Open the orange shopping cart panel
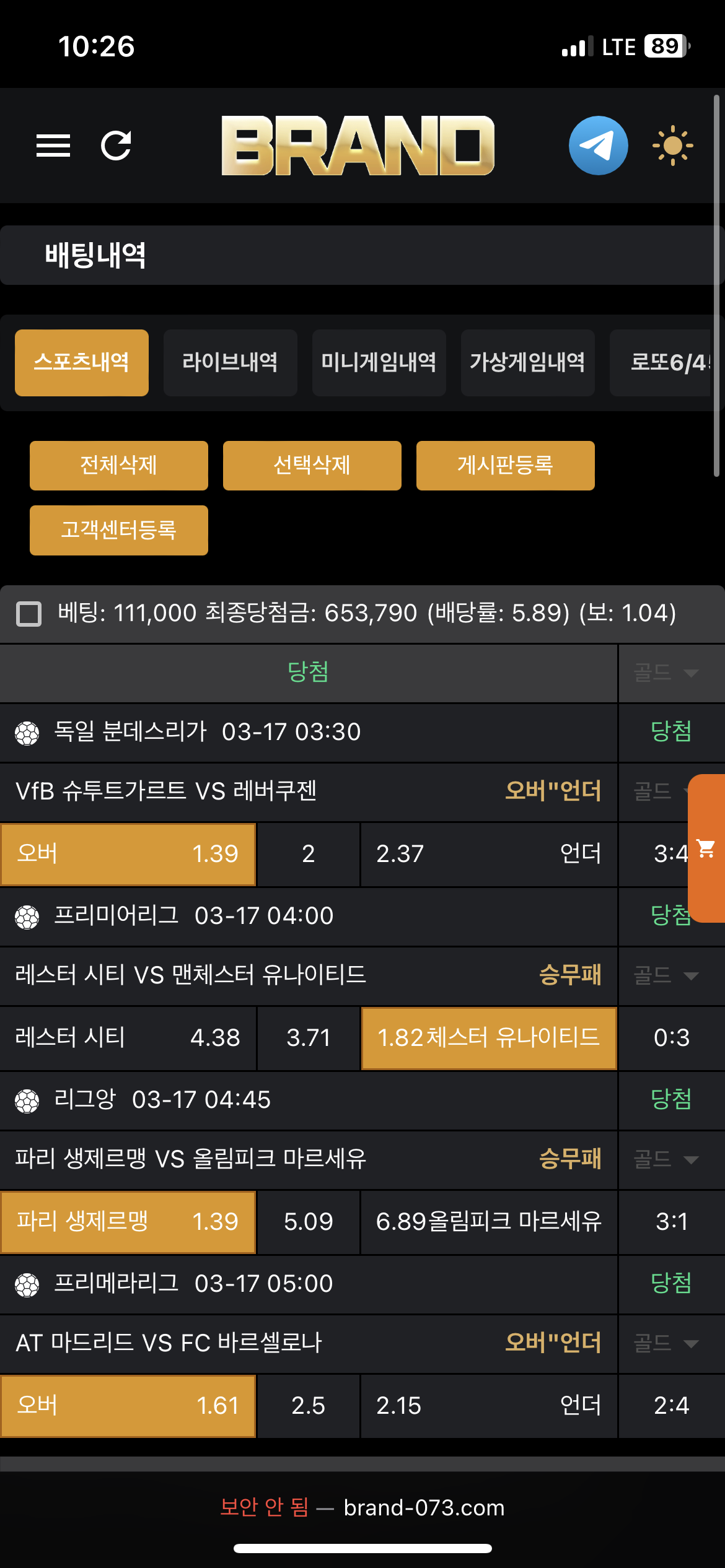The width and height of the screenshot is (725, 1568). click(706, 848)
